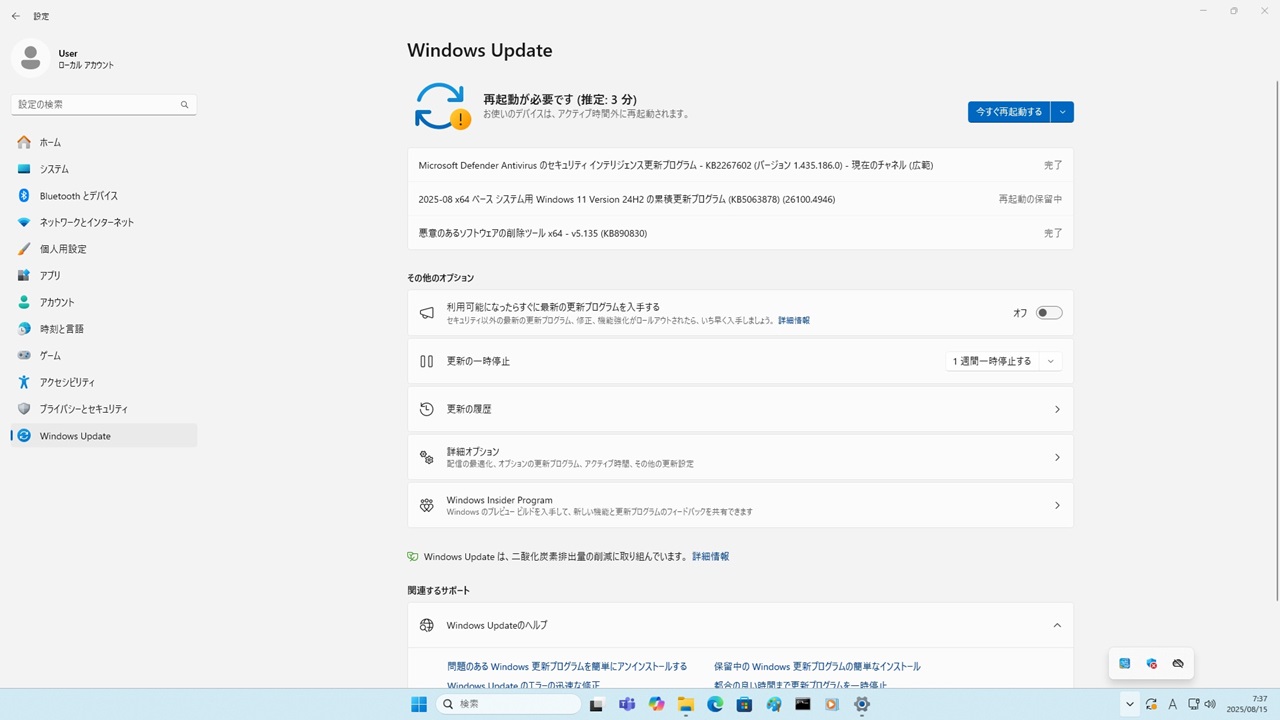Click the history clock icon for 更新の履歴
The image size is (1280, 720).
tap(427, 409)
